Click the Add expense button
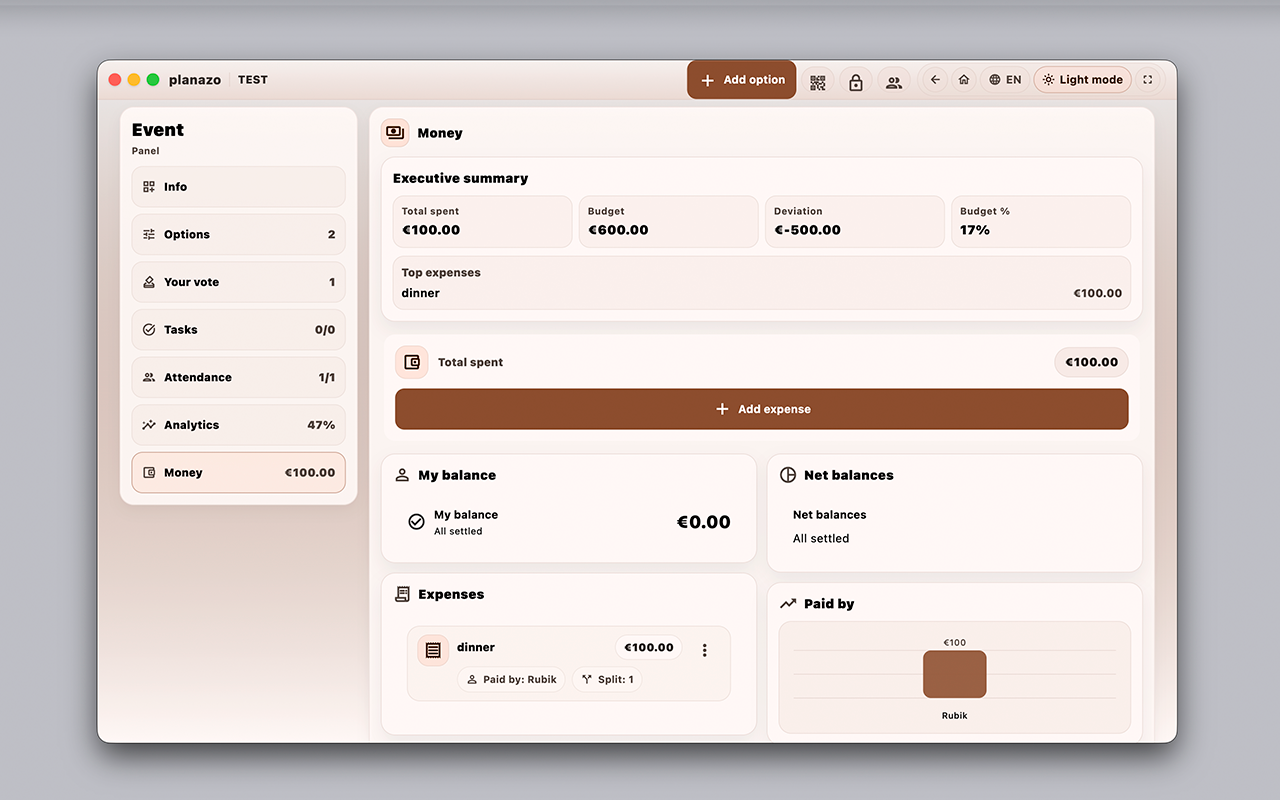 pyautogui.click(x=762, y=409)
